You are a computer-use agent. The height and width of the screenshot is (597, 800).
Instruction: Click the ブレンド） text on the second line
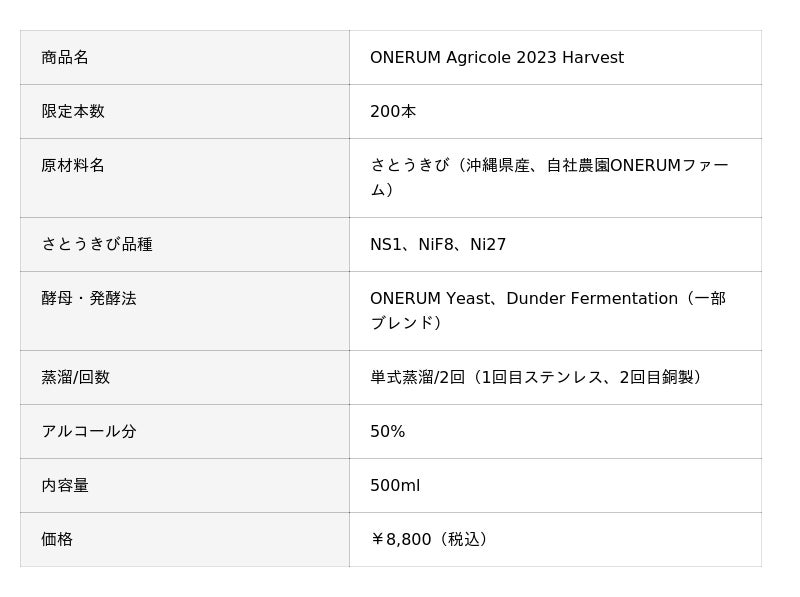[x=407, y=323]
